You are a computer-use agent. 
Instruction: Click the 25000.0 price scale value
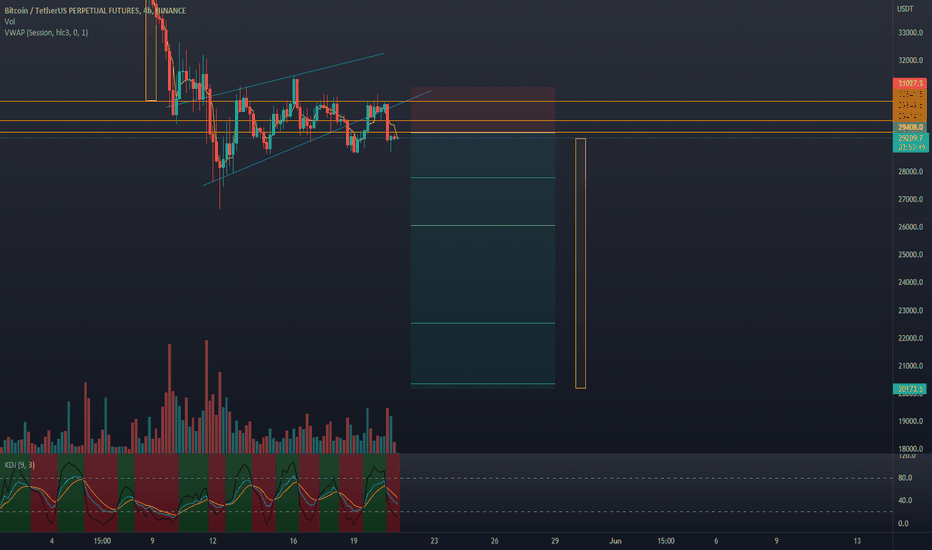tap(911, 254)
